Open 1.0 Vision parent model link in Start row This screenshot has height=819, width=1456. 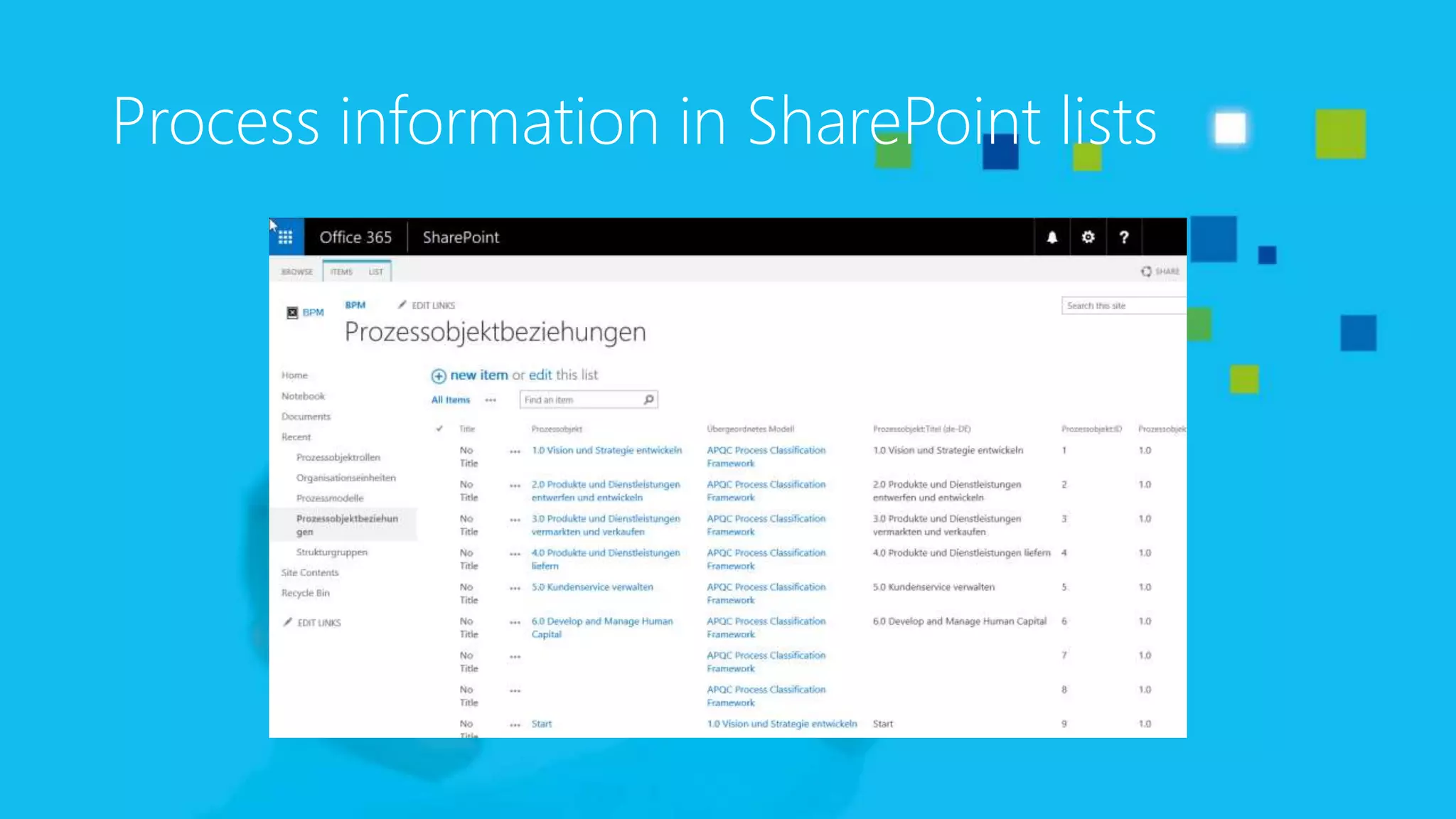click(x=782, y=724)
